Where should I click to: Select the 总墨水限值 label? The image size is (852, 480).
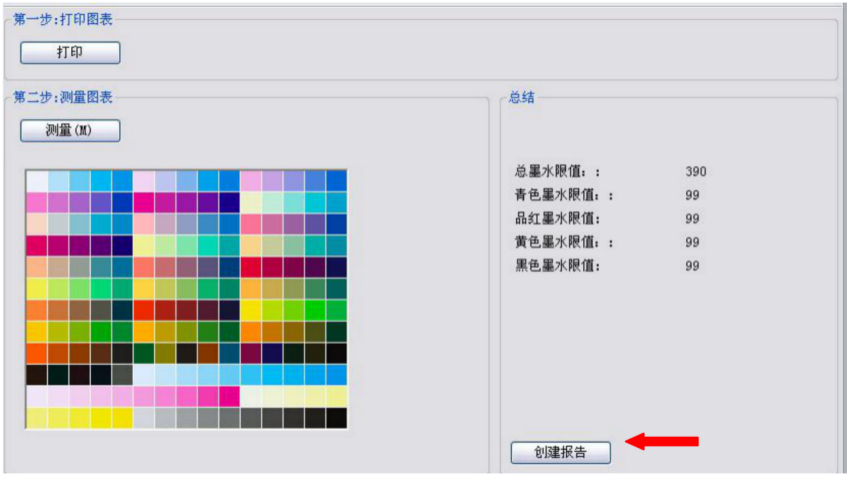tap(557, 172)
